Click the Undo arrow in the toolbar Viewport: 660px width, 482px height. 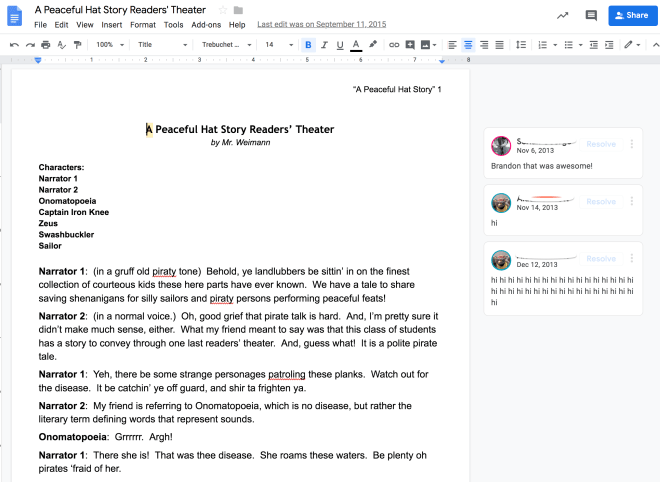14,45
